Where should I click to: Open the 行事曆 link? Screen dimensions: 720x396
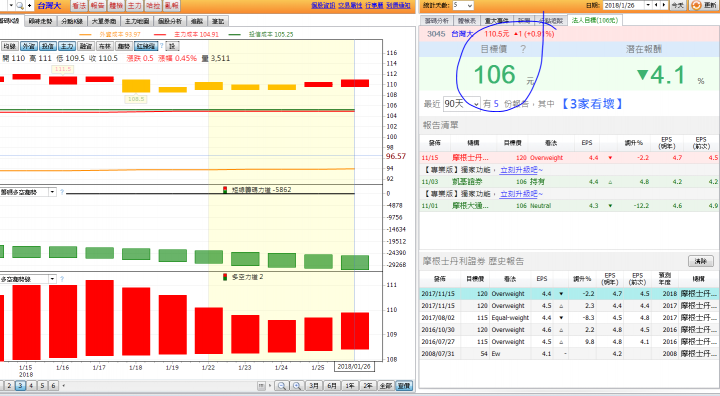[x=374, y=6]
